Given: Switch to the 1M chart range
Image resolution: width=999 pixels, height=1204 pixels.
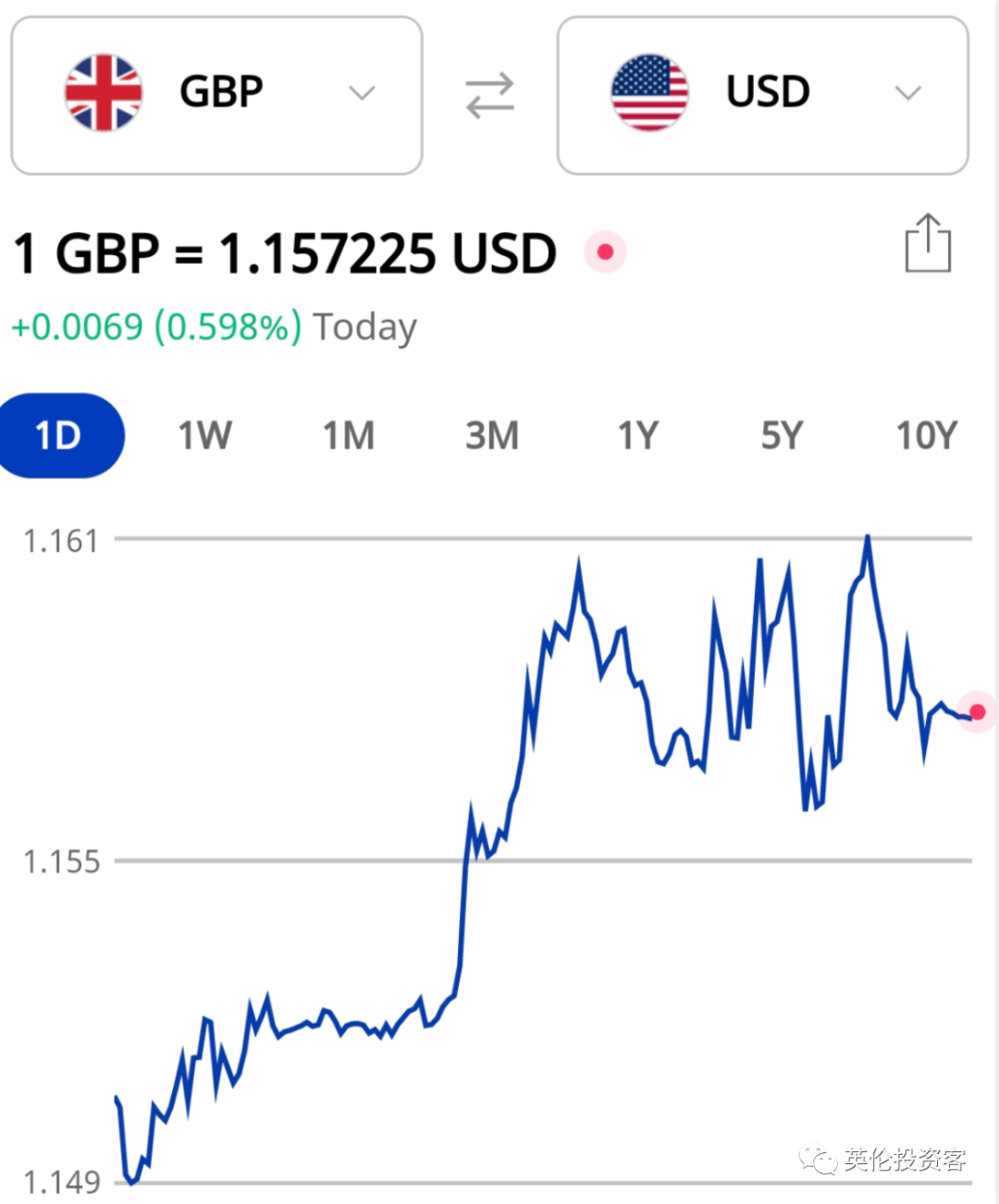Looking at the screenshot, I should click(x=349, y=436).
